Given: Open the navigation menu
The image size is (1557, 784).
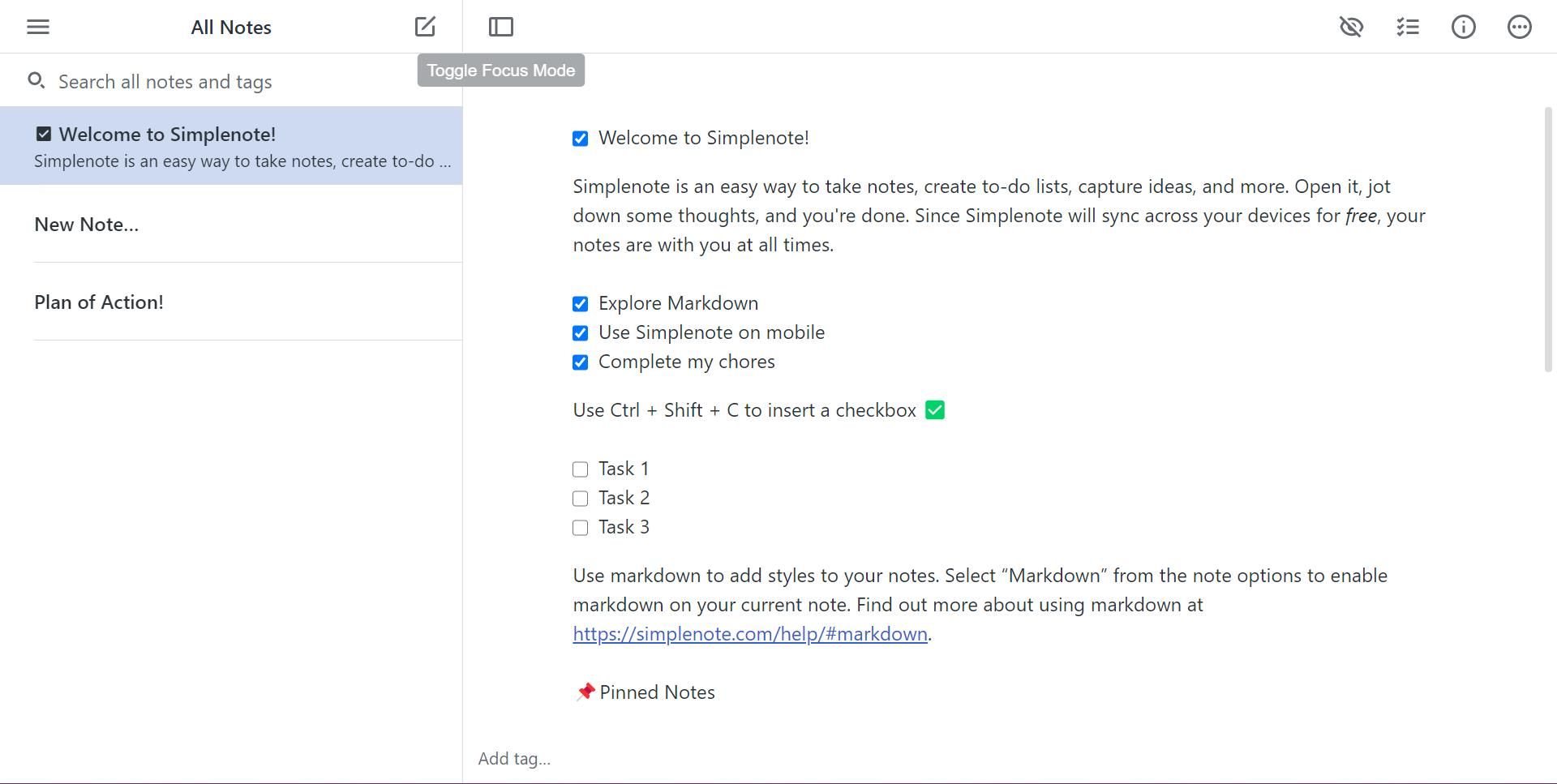Looking at the screenshot, I should tap(37, 27).
